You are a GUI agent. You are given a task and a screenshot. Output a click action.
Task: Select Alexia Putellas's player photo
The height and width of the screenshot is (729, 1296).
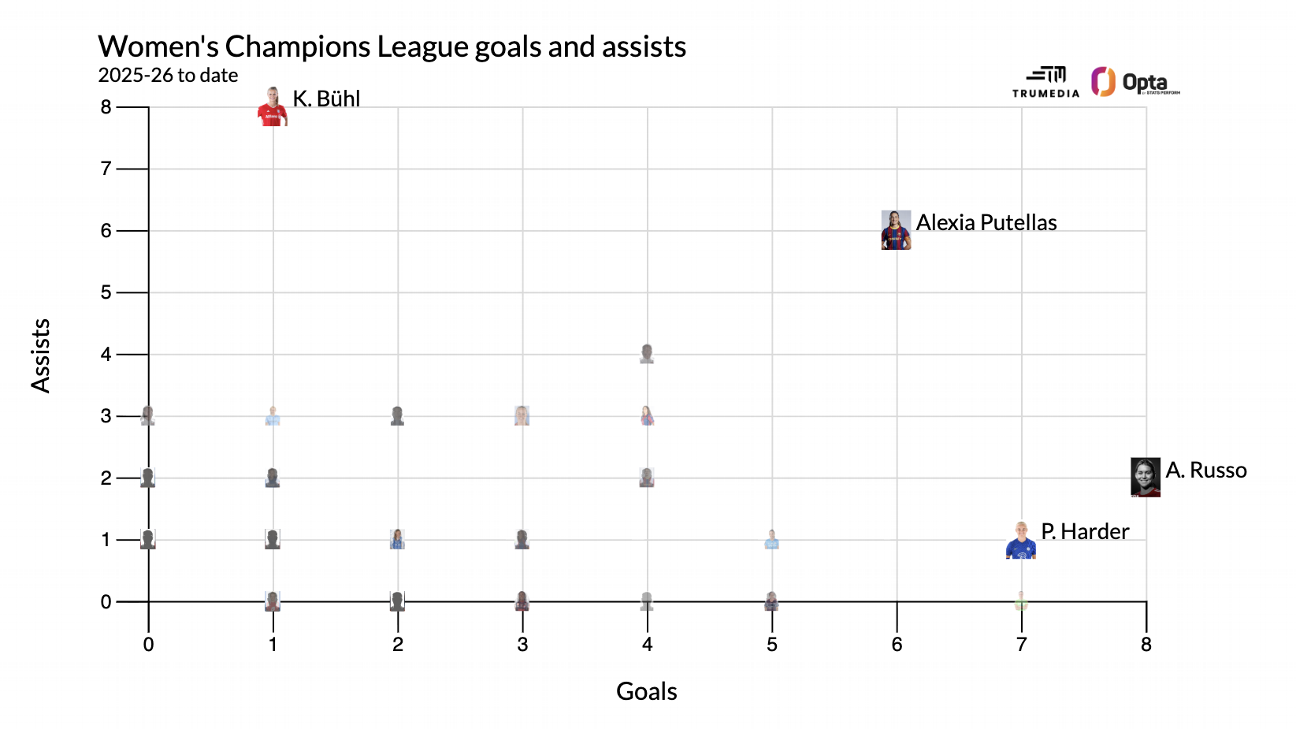point(896,230)
